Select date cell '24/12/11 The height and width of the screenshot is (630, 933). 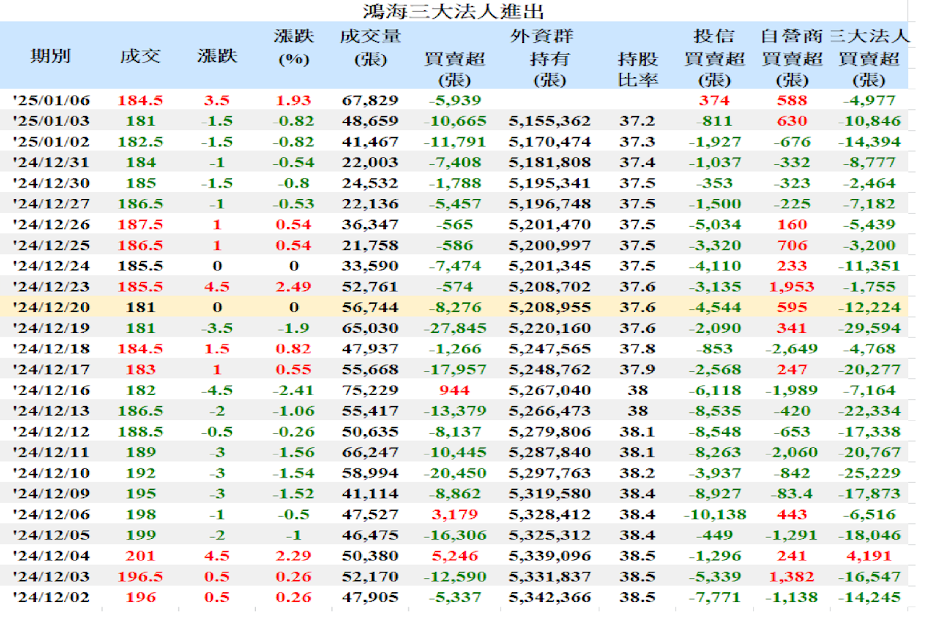click(x=51, y=452)
